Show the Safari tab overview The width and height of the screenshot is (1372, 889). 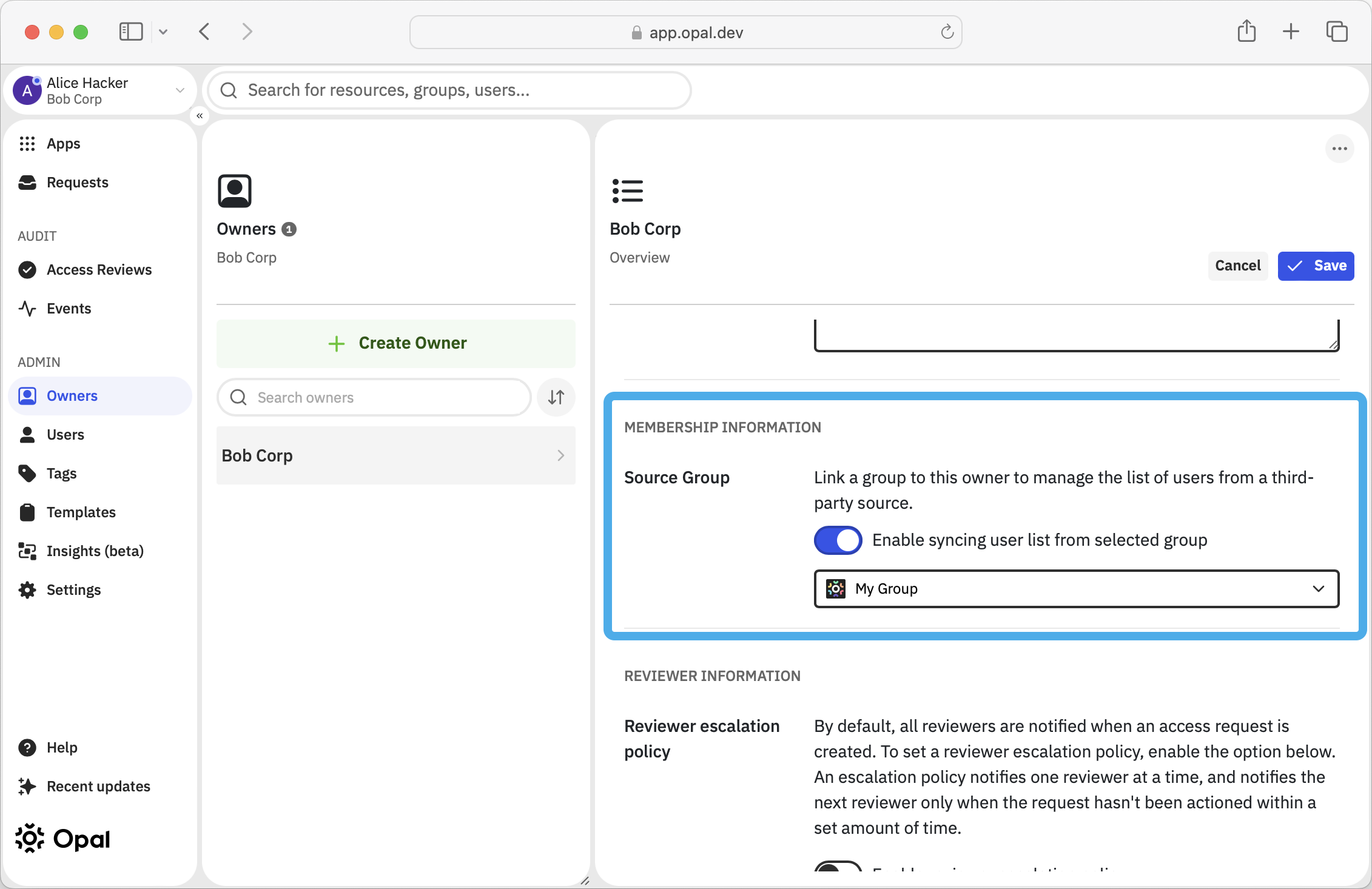pyautogui.click(x=1337, y=32)
